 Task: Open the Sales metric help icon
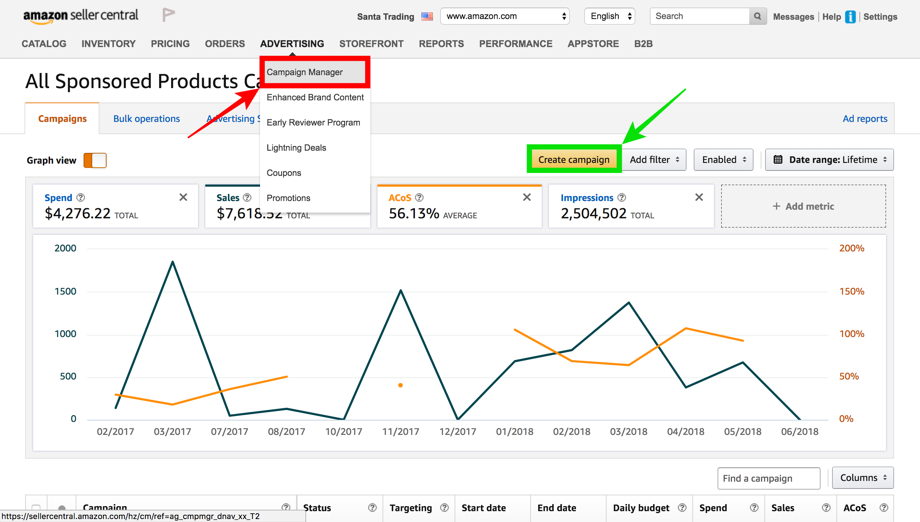247,198
